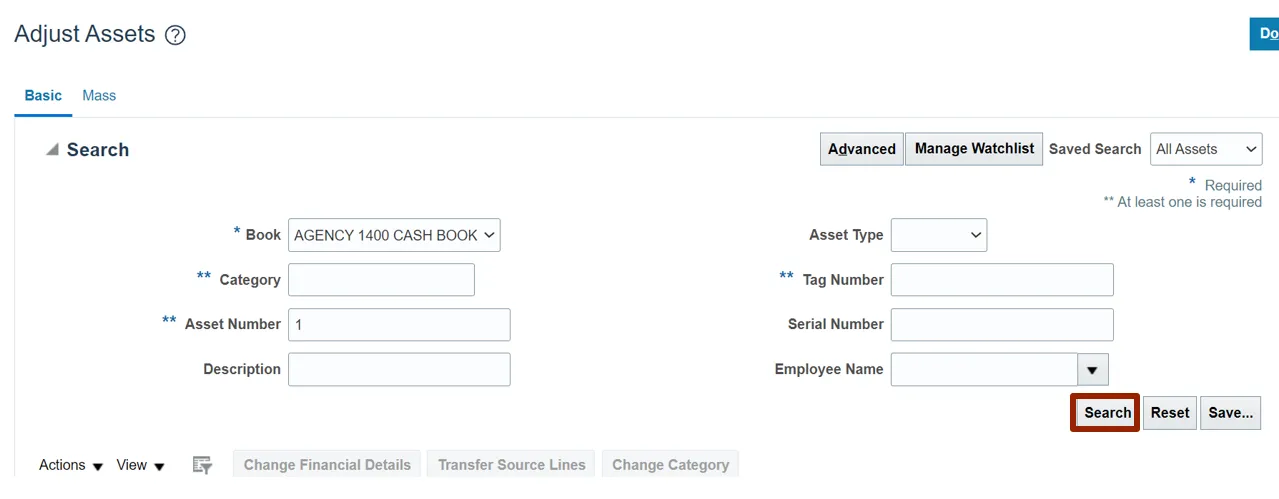Viewport: 1279px width, 499px height.
Task: Click the Save... button
Action: (1230, 412)
